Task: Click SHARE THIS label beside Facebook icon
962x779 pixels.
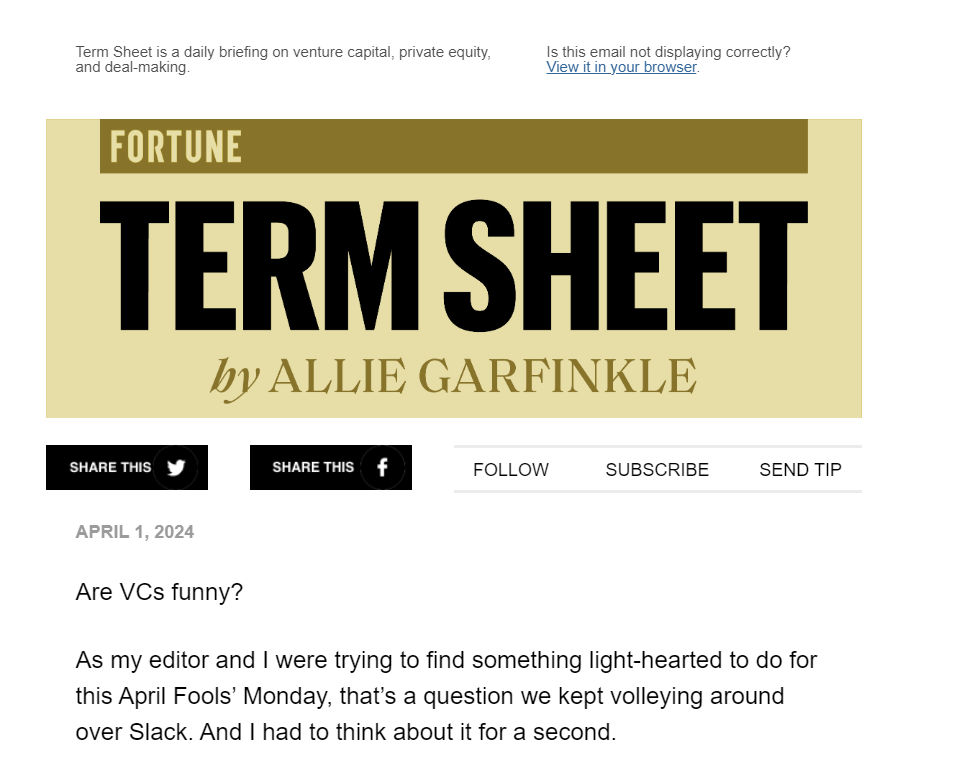Action: (x=313, y=467)
